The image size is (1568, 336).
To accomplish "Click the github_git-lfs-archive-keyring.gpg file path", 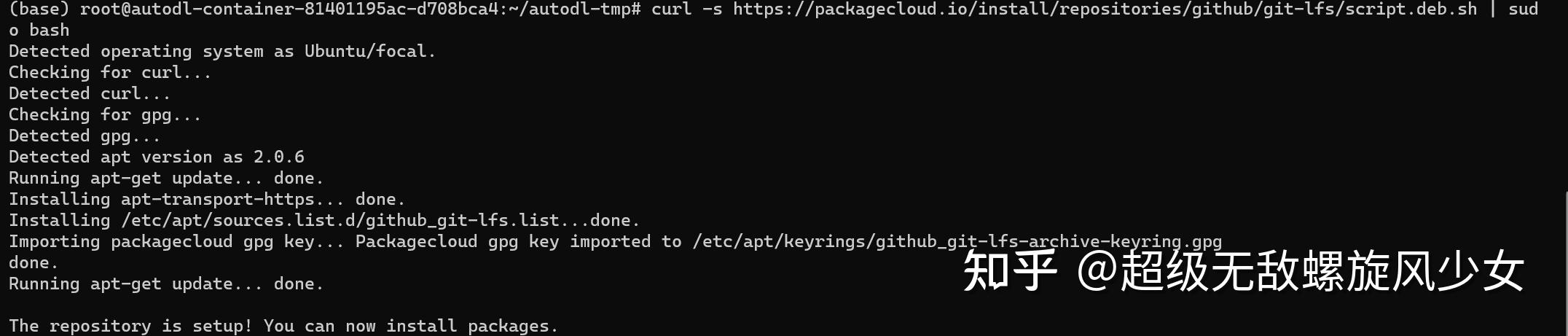I will 957,241.
